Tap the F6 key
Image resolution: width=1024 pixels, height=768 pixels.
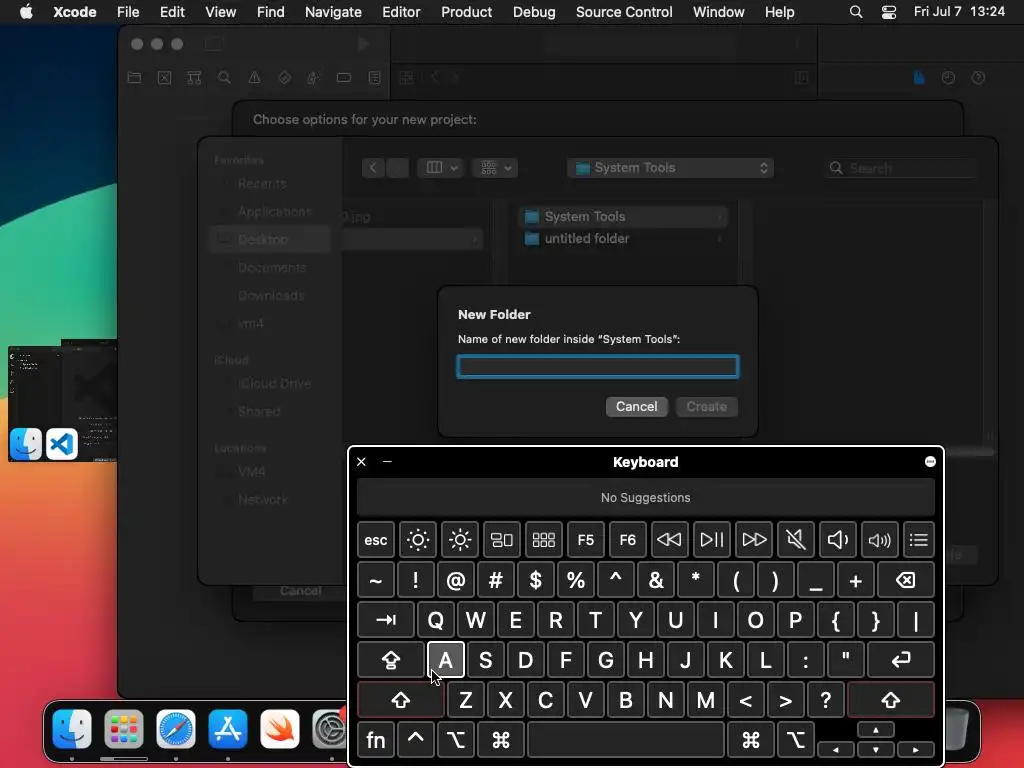click(x=628, y=540)
